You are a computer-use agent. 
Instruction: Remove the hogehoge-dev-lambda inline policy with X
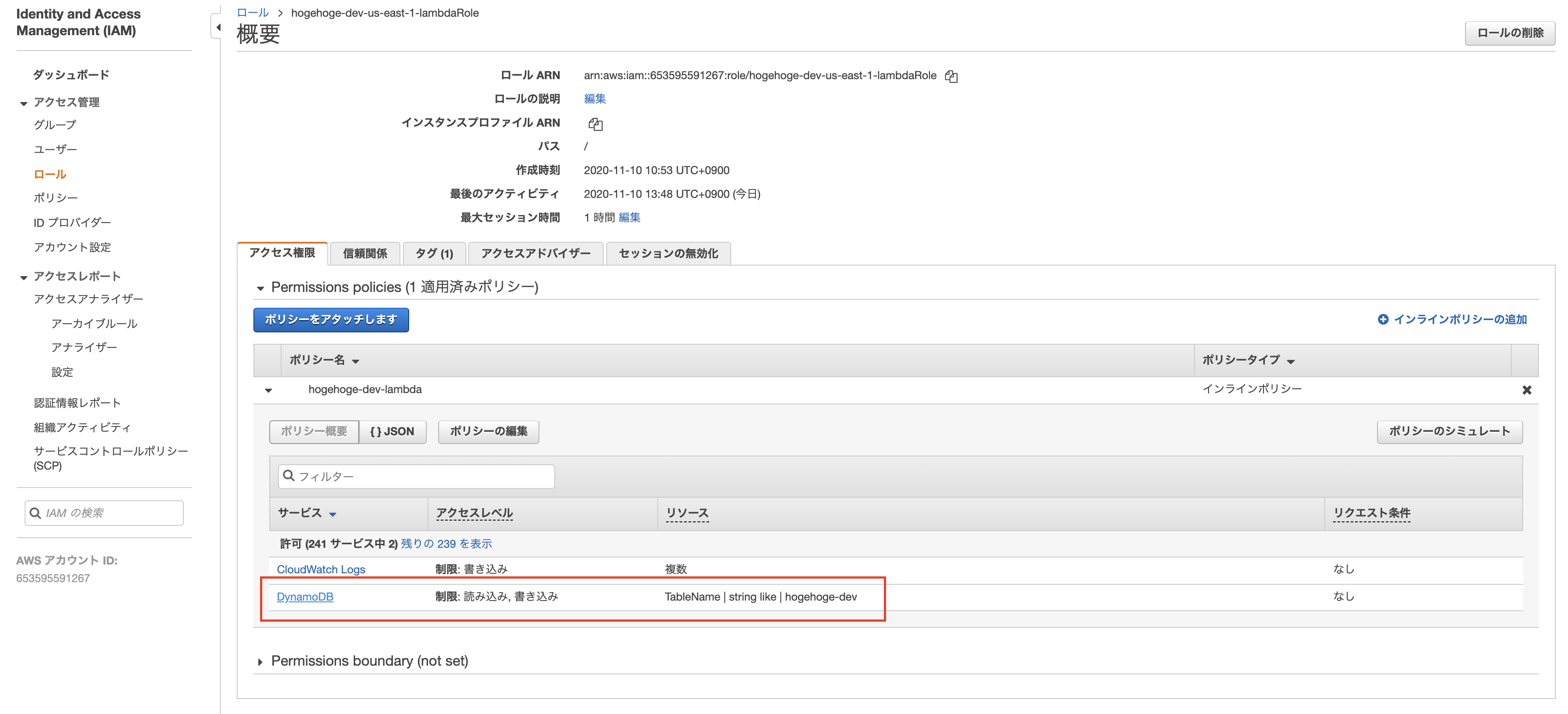click(x=1526, y=390)
